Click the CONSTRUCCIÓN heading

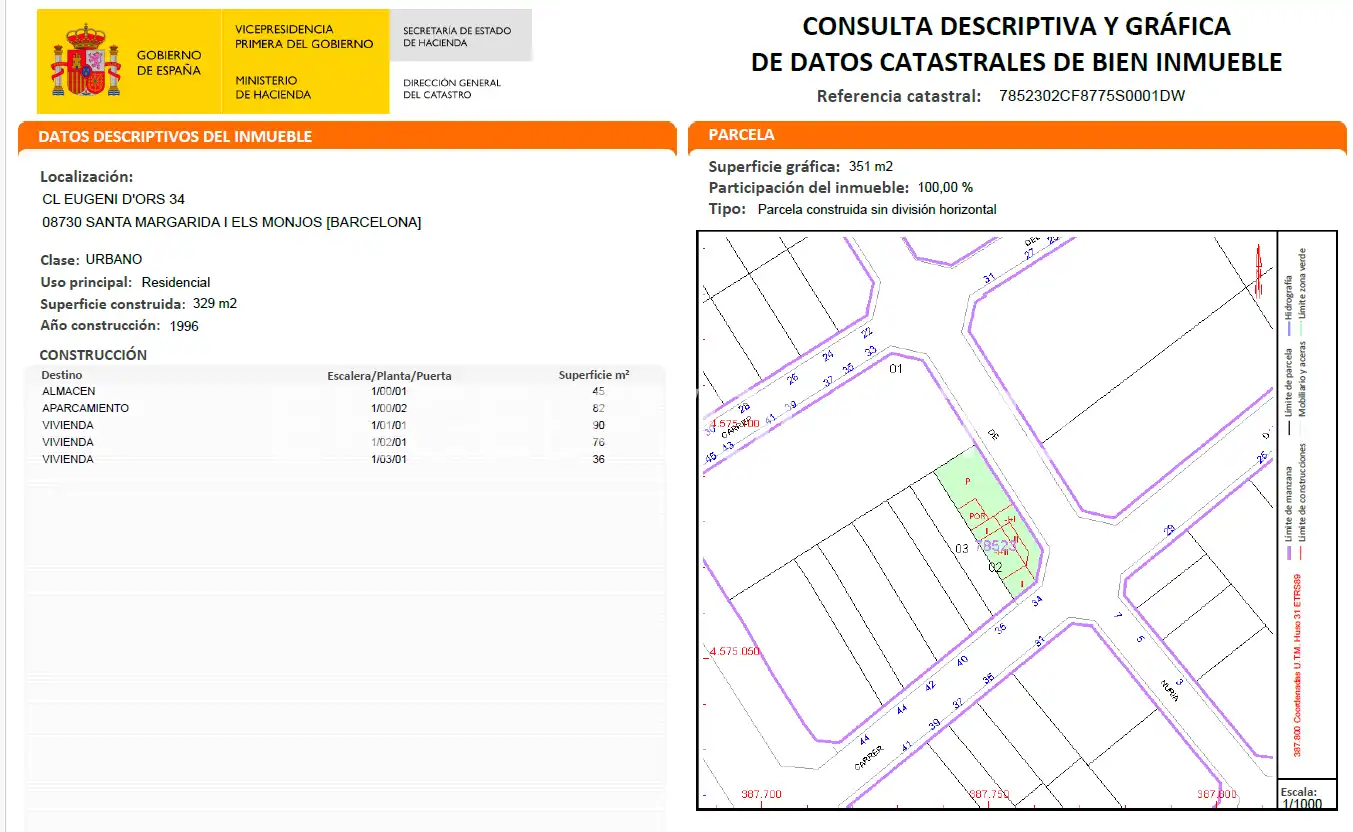point(93,355)
